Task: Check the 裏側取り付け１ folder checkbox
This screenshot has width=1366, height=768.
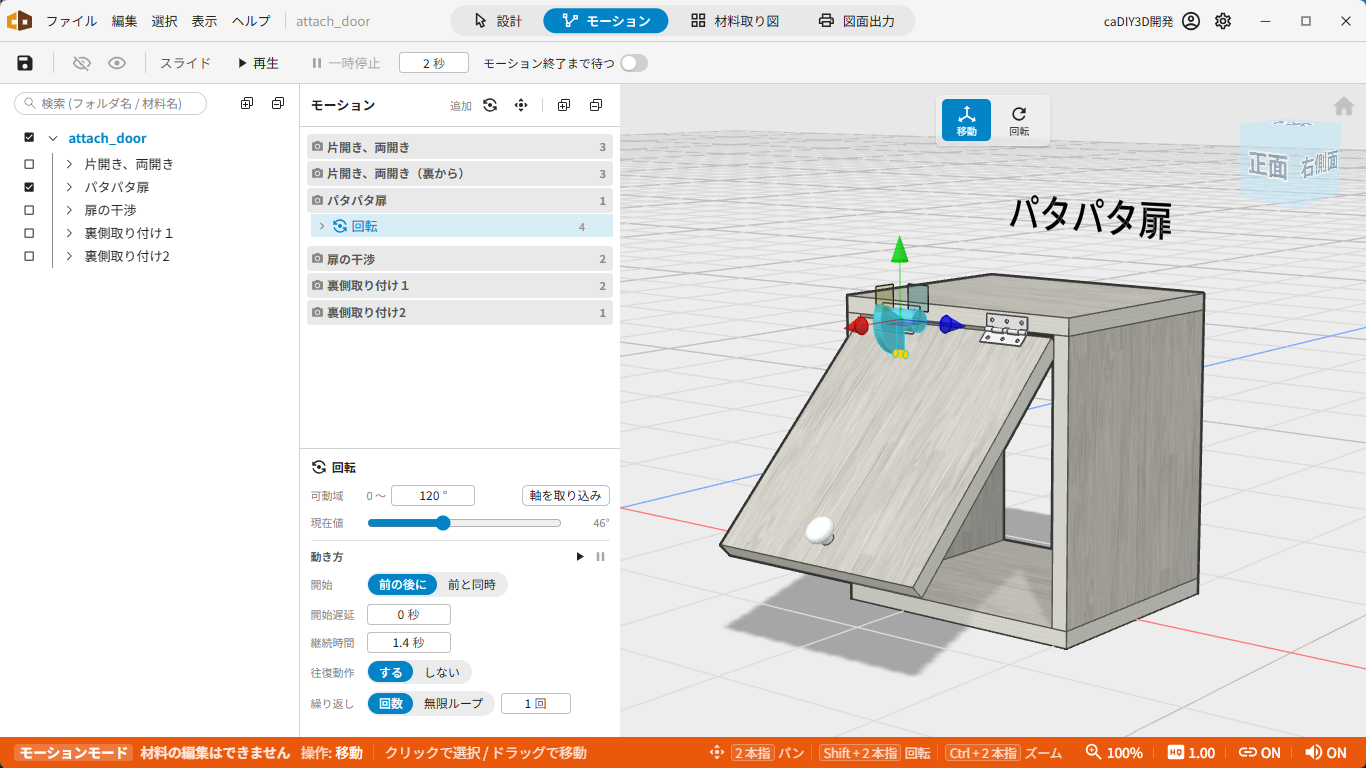Action: coord(29,233)
